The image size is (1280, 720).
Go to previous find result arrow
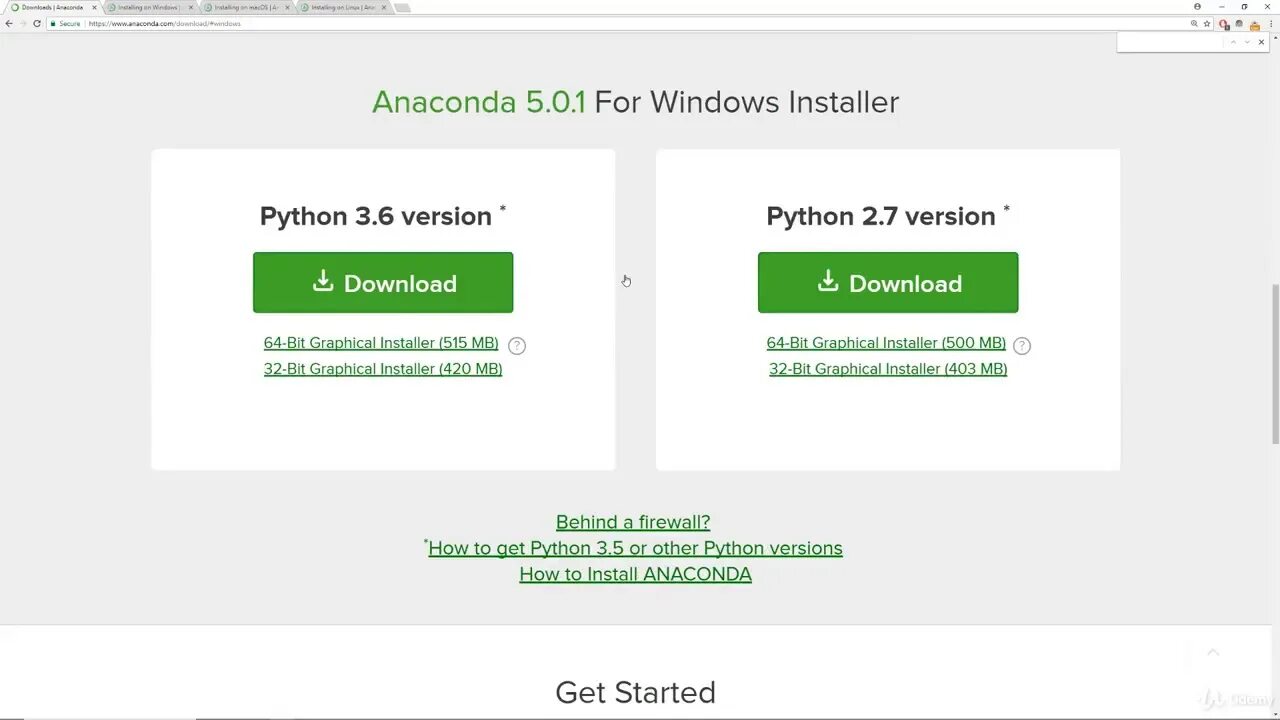1233,42
